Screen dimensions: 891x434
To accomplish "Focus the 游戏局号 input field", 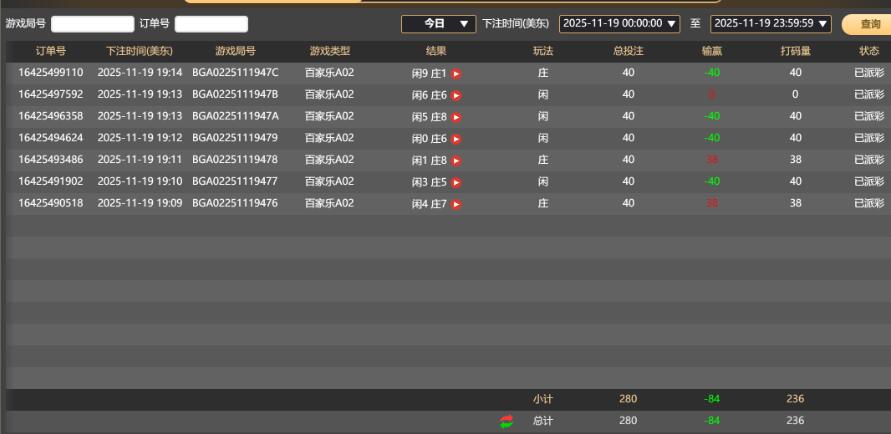I will [x=92, y=24].
